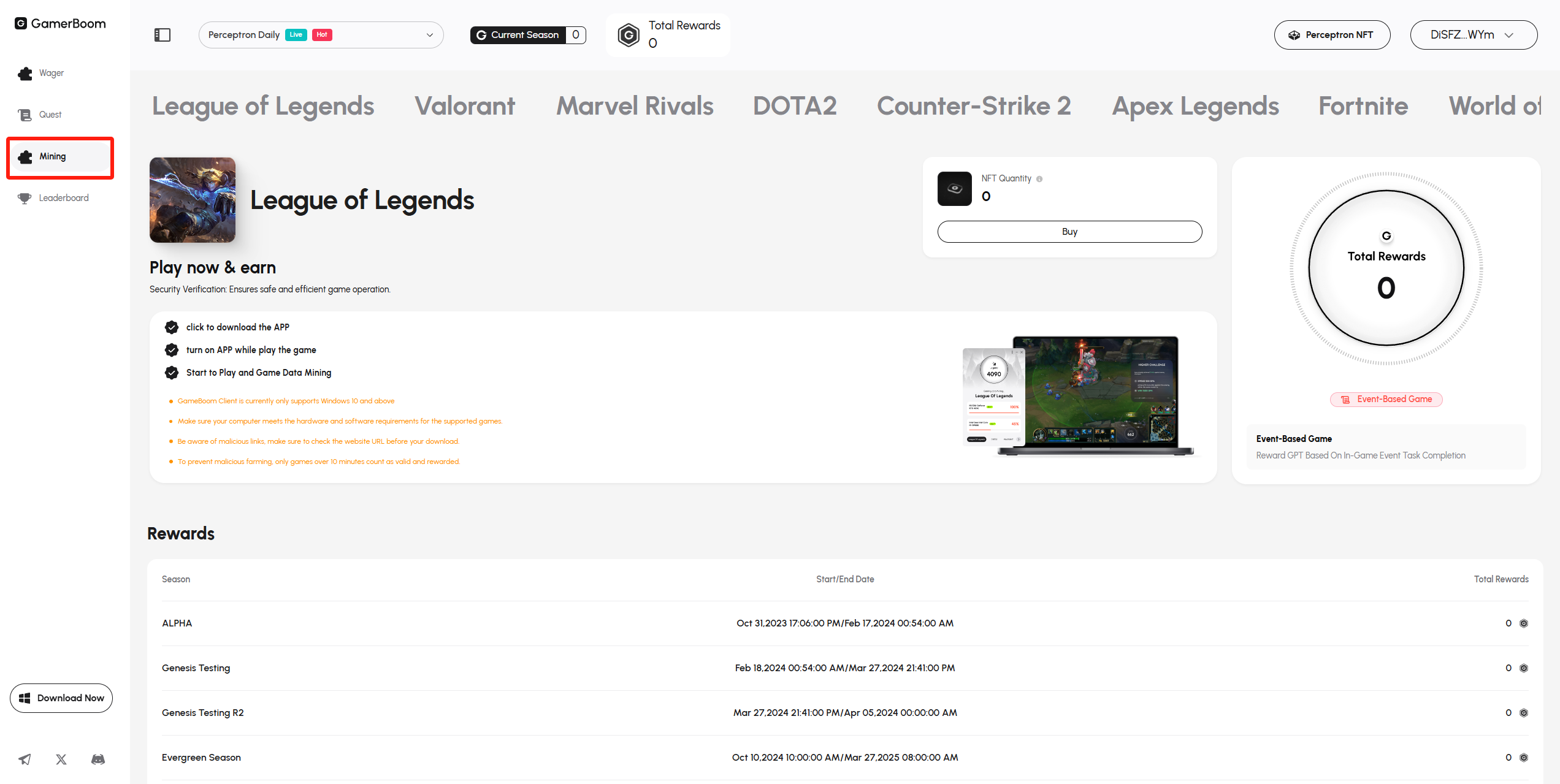The height and width of the screenshot is (784, 1560).
Task: Switch to the Valorant tab
Action: coord(465,106)
